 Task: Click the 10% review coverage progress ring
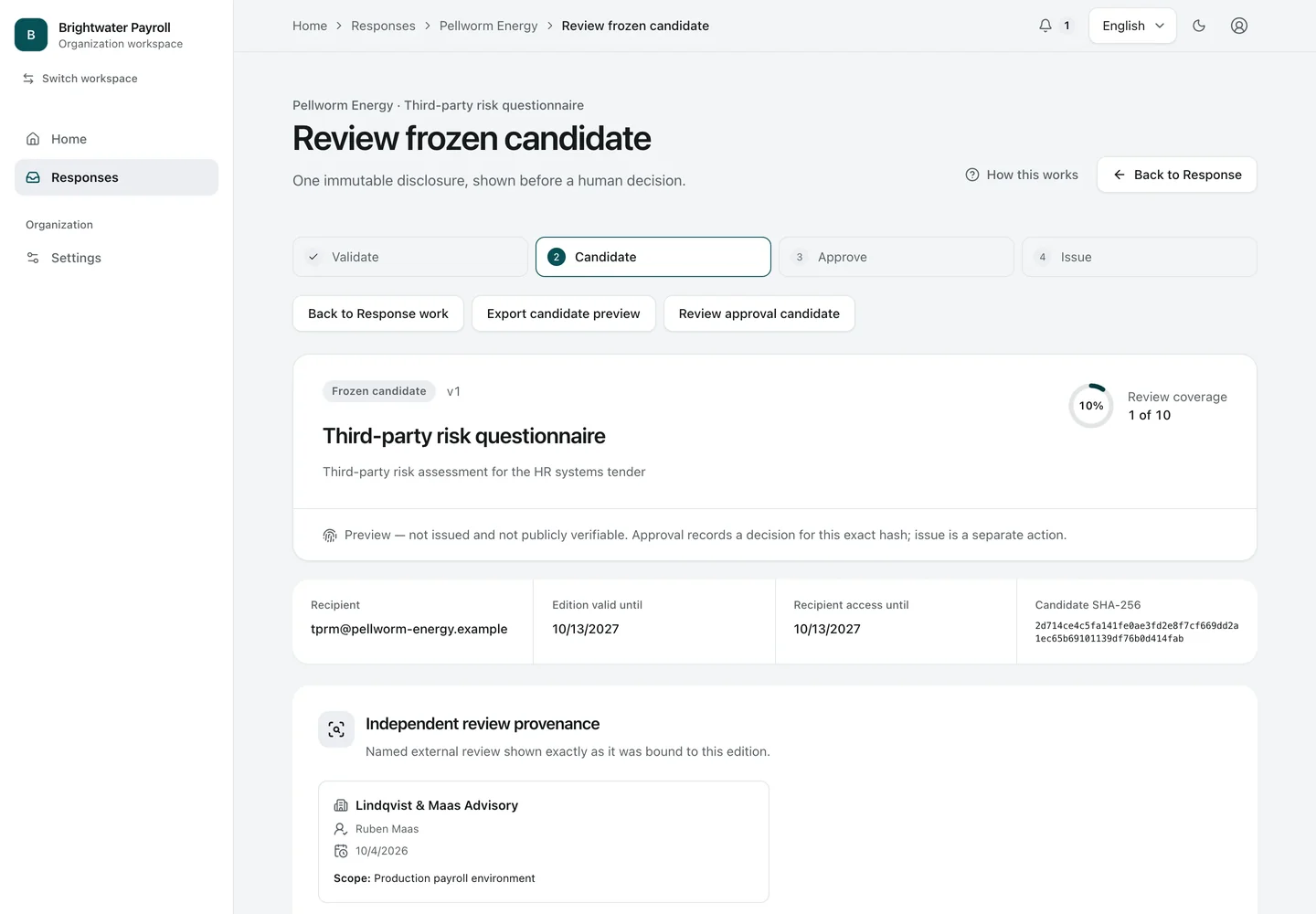pyautogui.click(x=1091, y=406)
